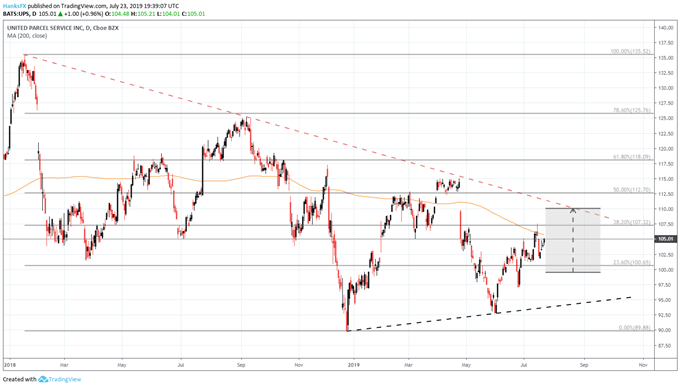Click the 0.00%(89.88) Fibonacci label
Screen dimensions: 680x387
634,328
